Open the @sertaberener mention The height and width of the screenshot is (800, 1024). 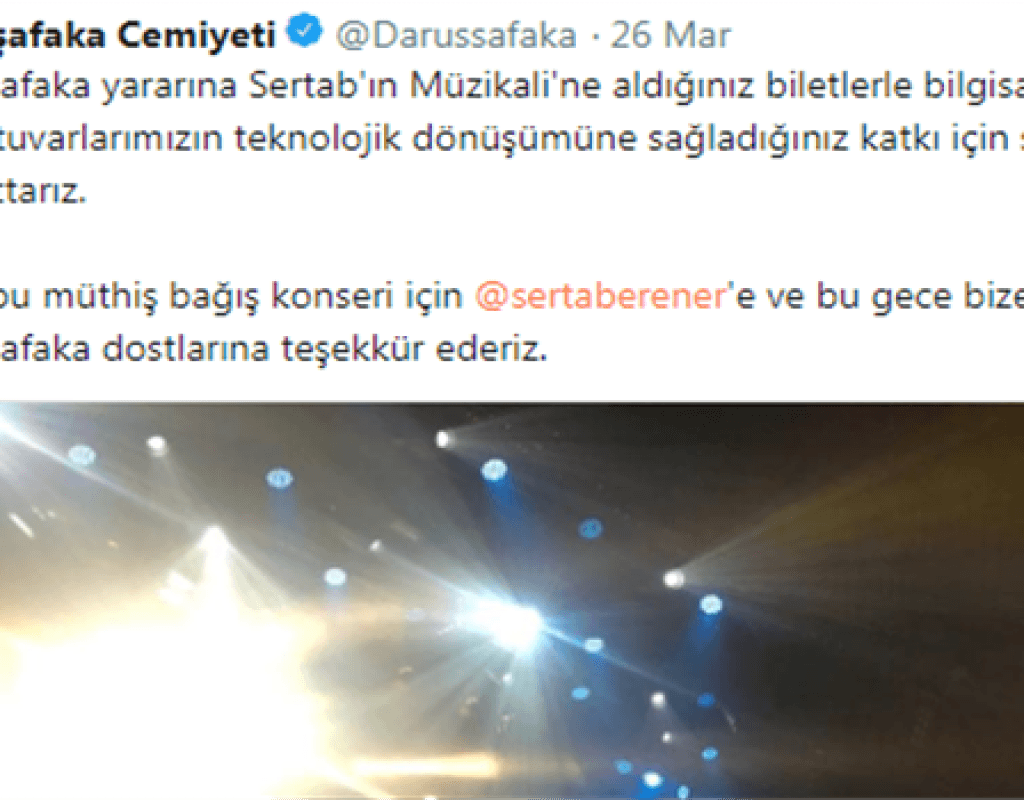click(x=600, y=296)
